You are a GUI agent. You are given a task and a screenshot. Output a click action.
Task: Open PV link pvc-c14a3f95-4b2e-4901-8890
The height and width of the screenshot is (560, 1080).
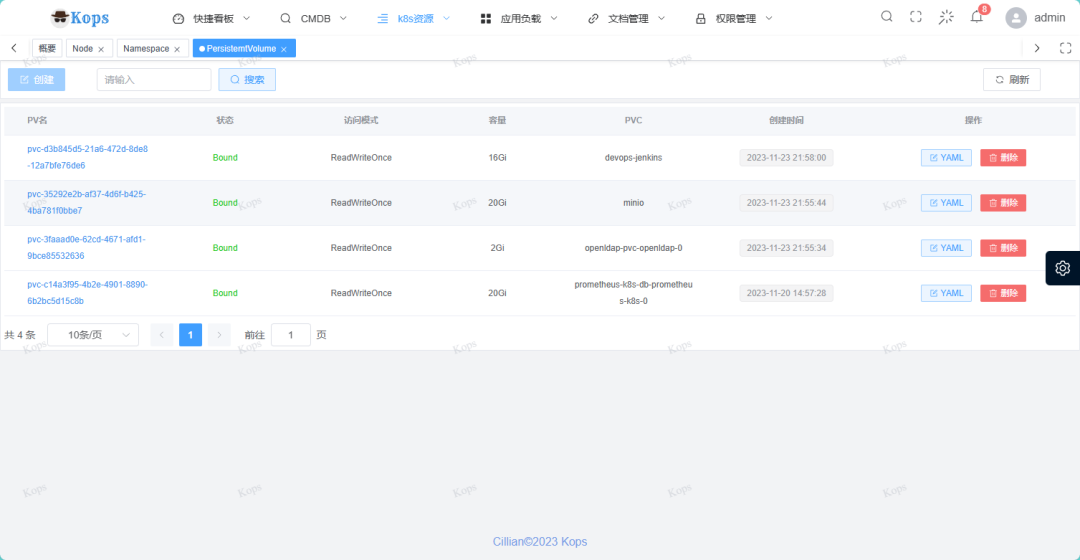[x=87, y=293]
